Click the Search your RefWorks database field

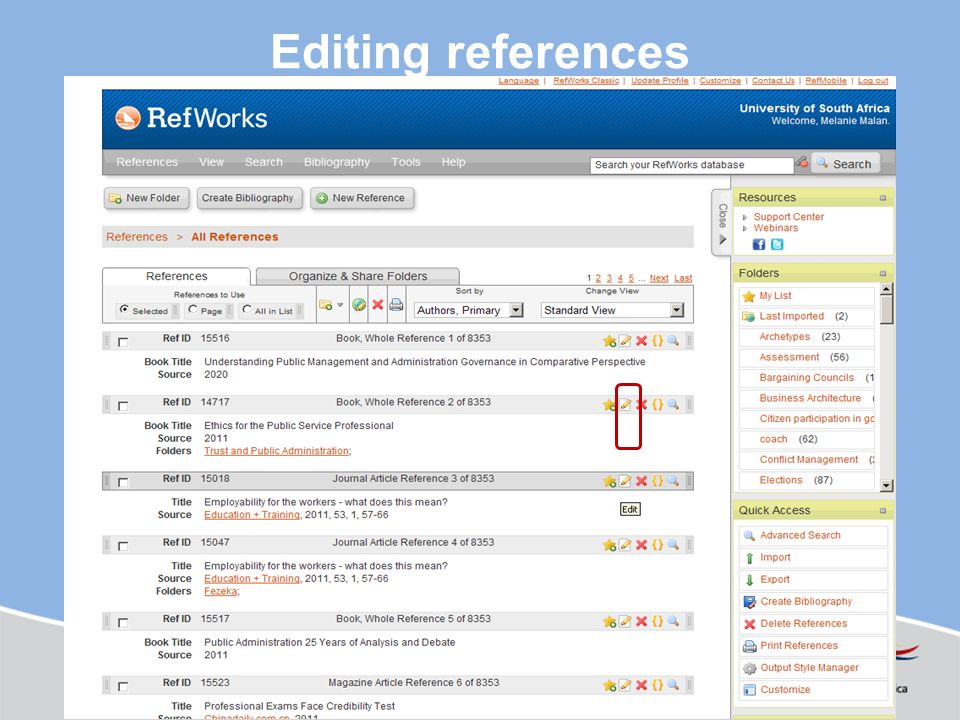(692, 165)
